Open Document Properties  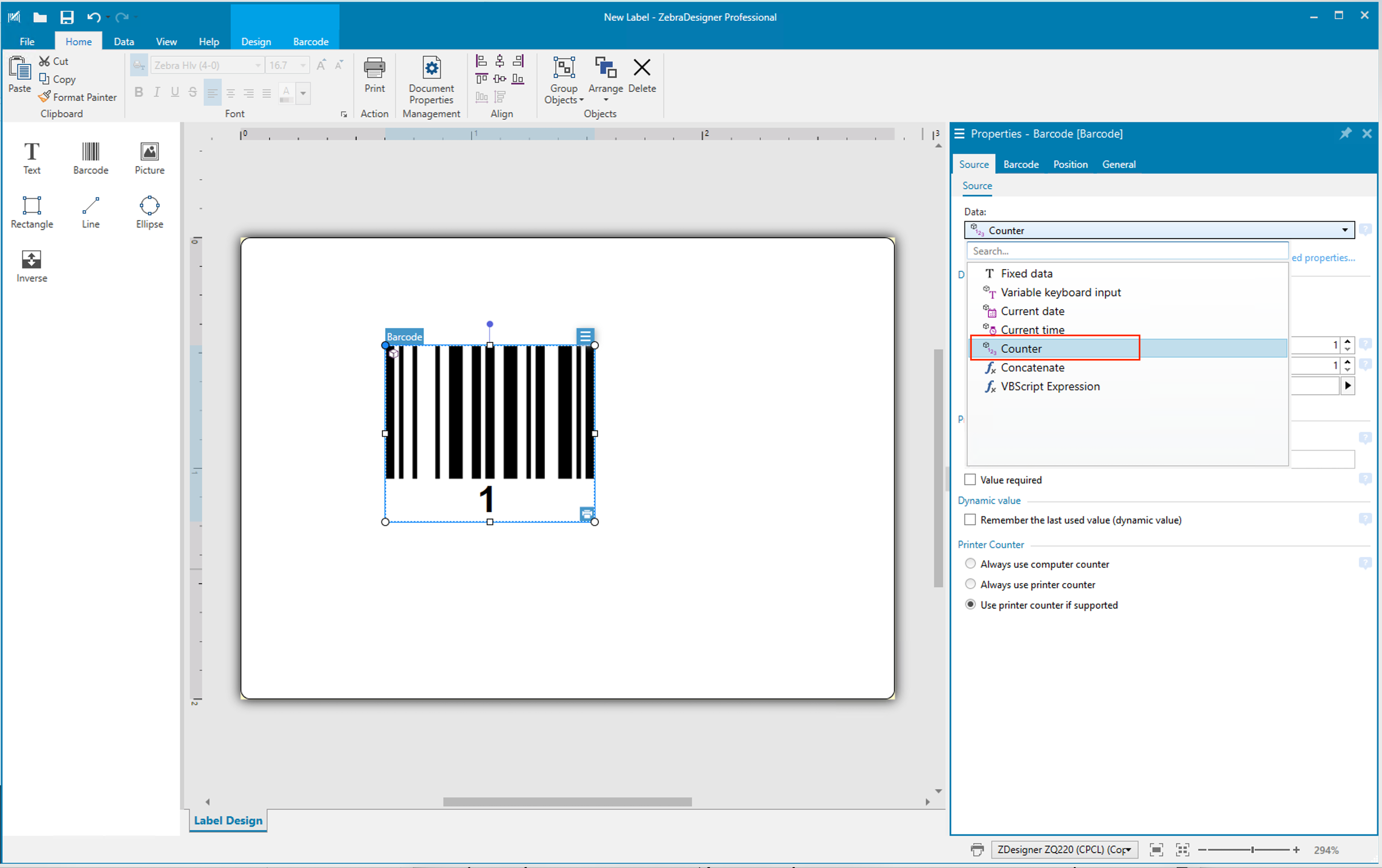[x=431, y=80]
